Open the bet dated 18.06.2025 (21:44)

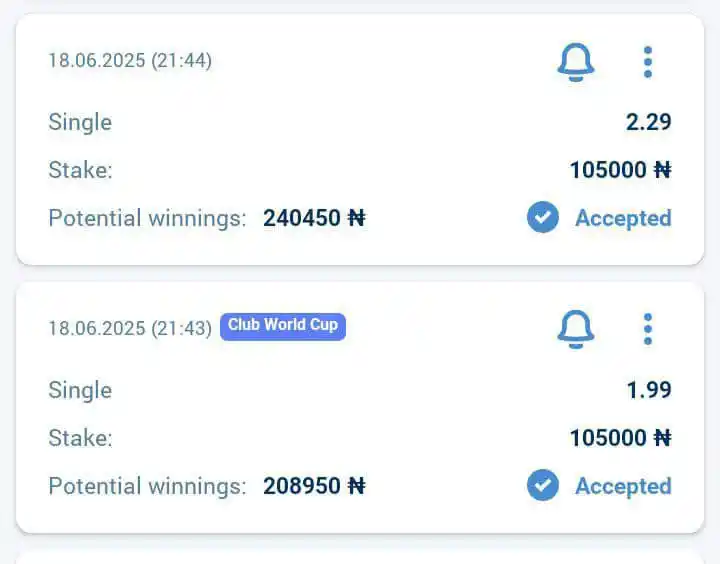click(130, 61)
